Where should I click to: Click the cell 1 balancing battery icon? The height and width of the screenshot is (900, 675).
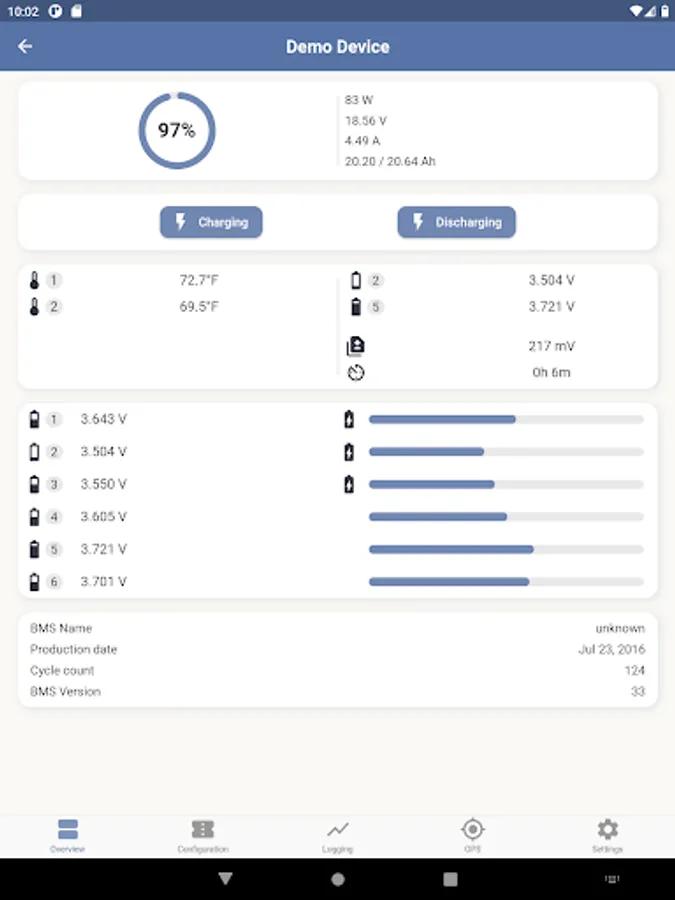(x=348, y=419)
